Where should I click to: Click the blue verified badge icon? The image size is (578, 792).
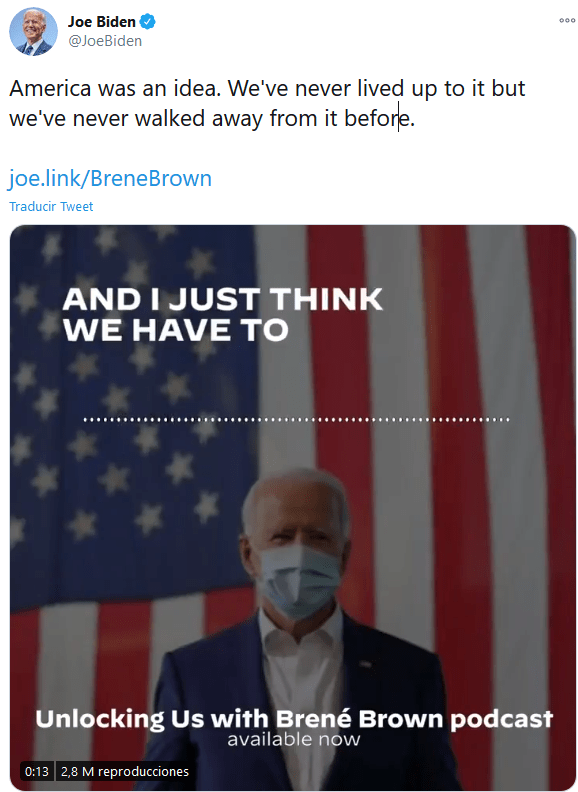point(148,22)
